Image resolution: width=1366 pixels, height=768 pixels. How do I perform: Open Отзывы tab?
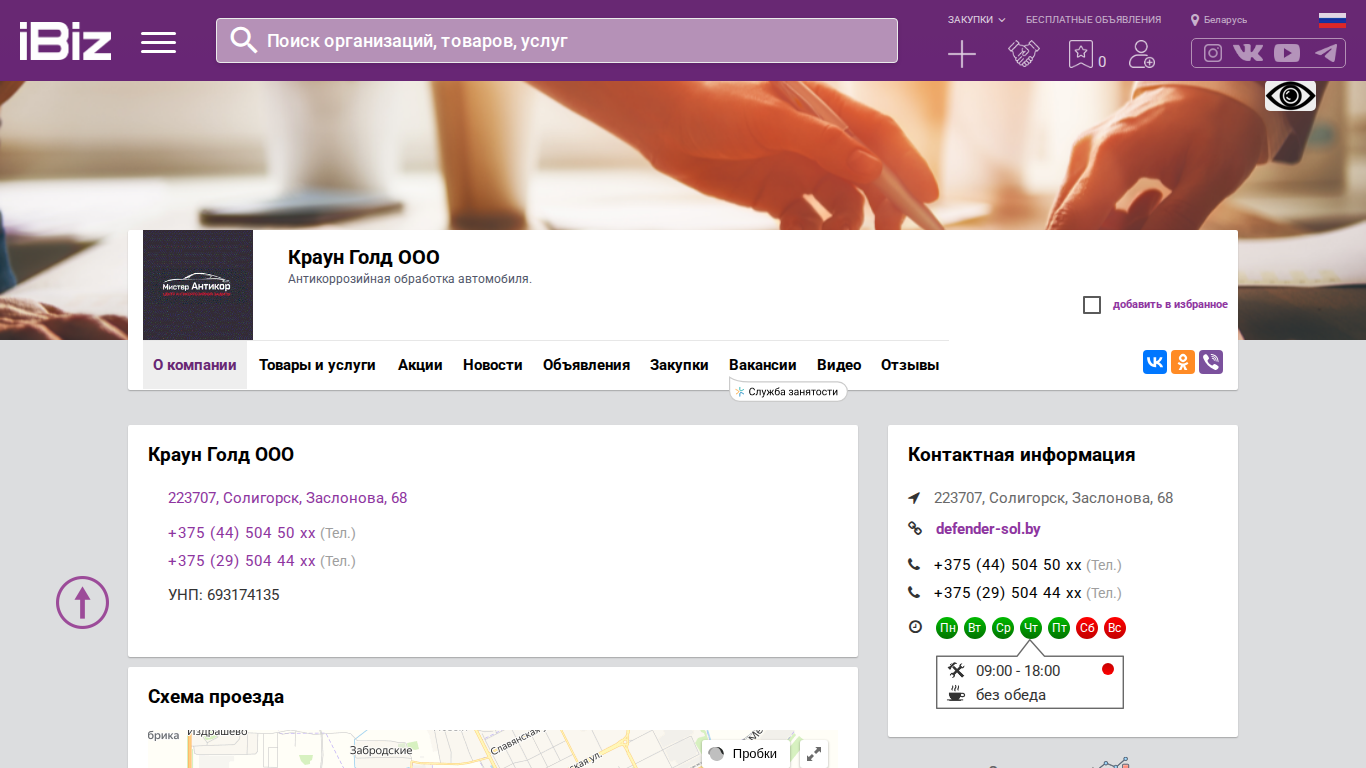coord(910,365)
